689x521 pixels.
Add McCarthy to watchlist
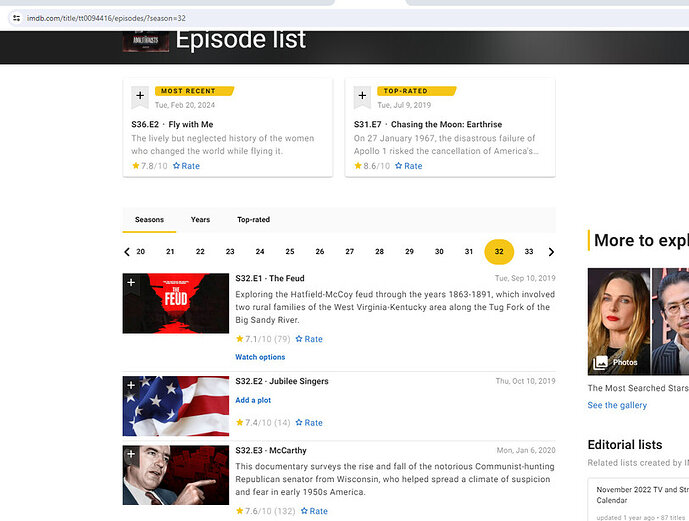[131, 456]
